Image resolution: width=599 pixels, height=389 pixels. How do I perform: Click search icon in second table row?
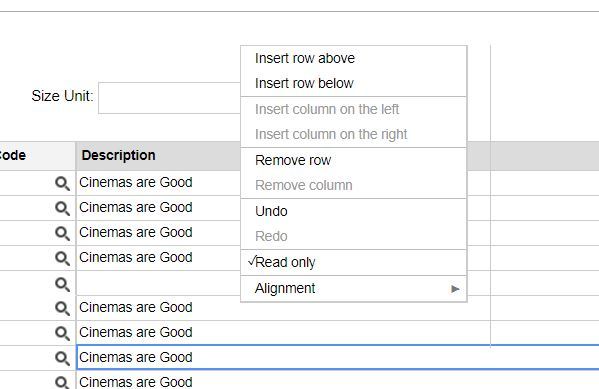62,209
